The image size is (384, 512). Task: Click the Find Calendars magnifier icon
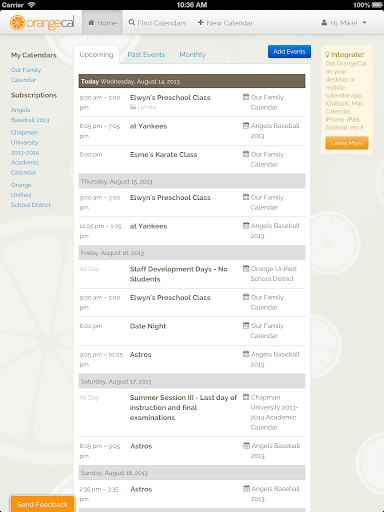(132, 22)
